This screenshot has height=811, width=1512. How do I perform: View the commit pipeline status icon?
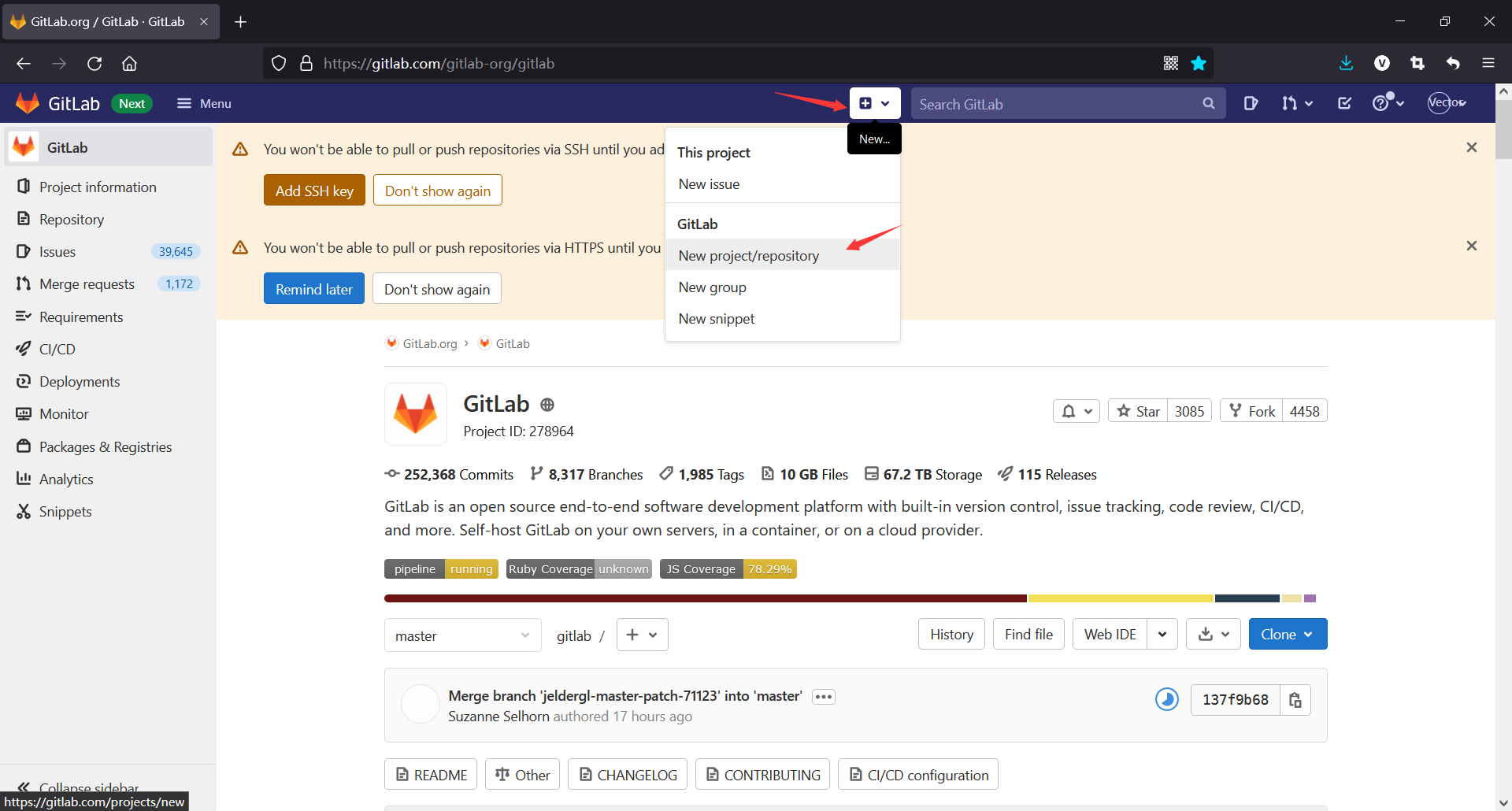[1166, 699]
